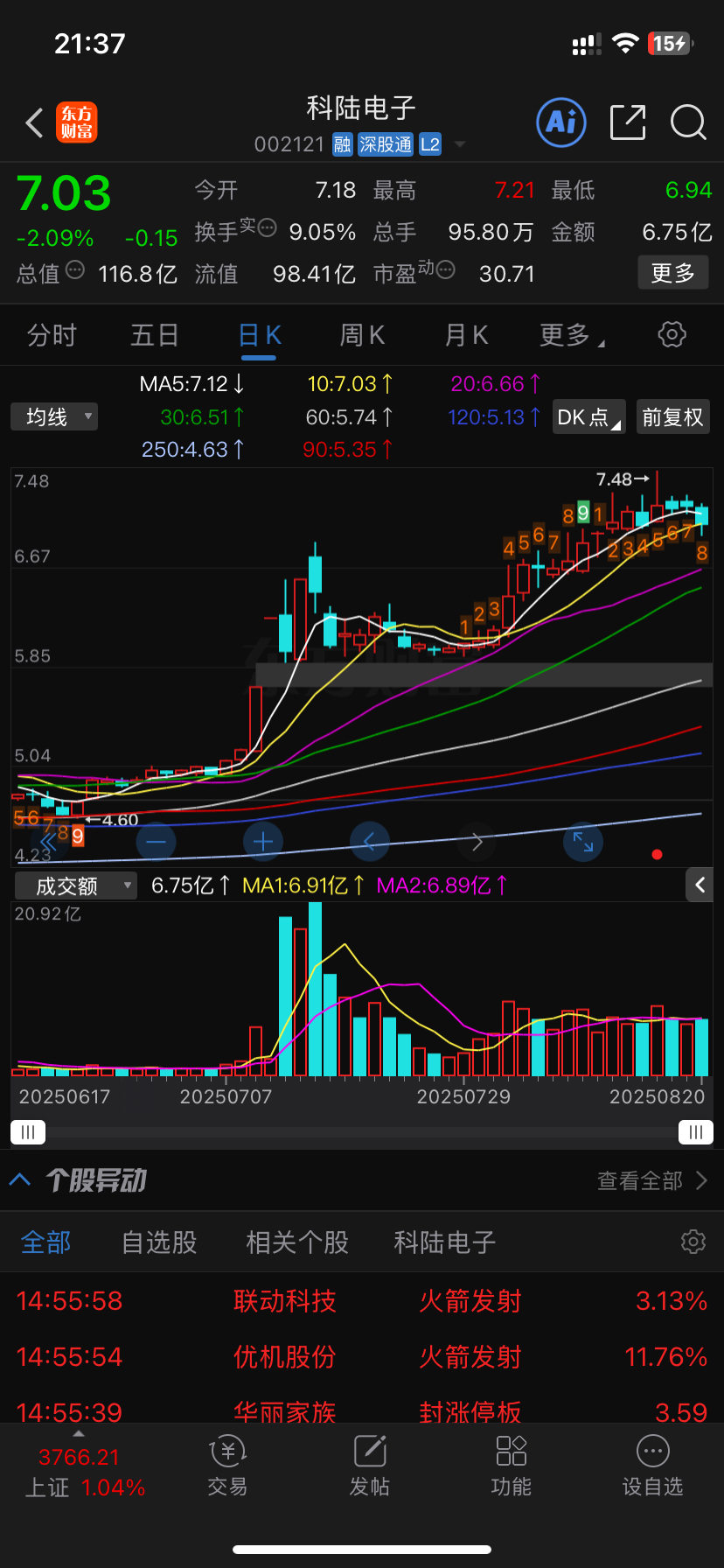Tap the 14:55:58 alert timestamp
Screen dimensions: 724x1568
[x=69, y=1301]
